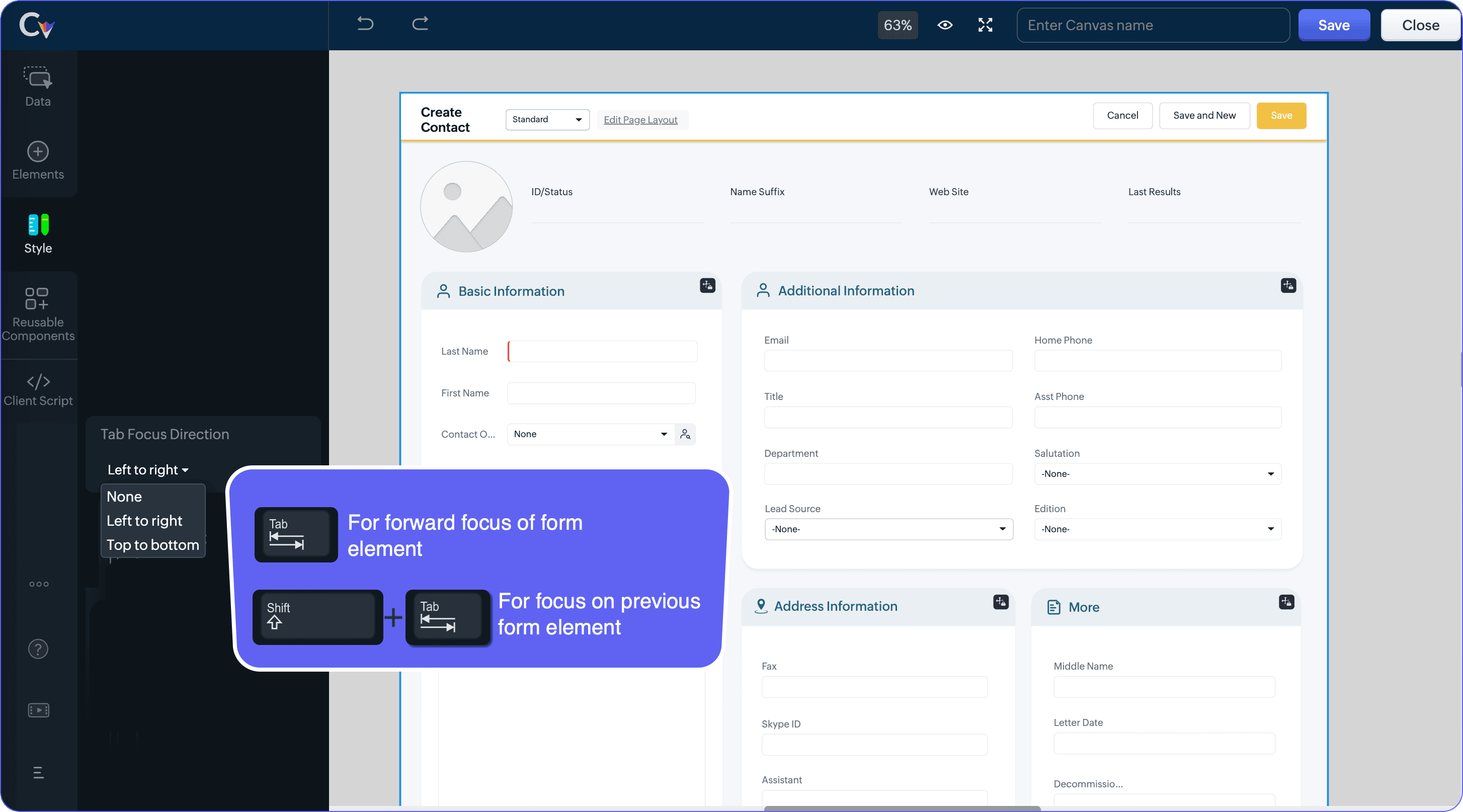
Task: Click the fullscreen expand icon
Action: pyautogui.click(x=985, y=25)
